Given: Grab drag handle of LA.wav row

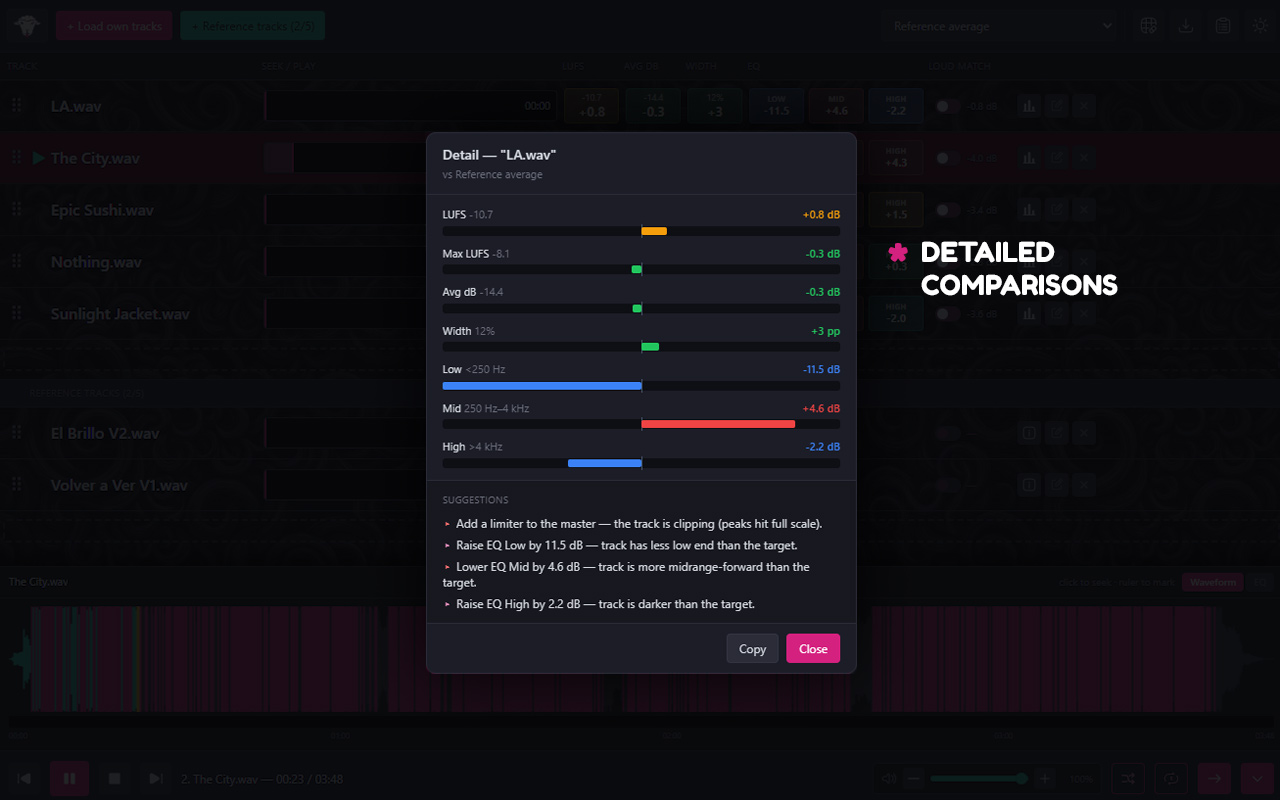Looking at the screenshot, I should click(16, 106).
